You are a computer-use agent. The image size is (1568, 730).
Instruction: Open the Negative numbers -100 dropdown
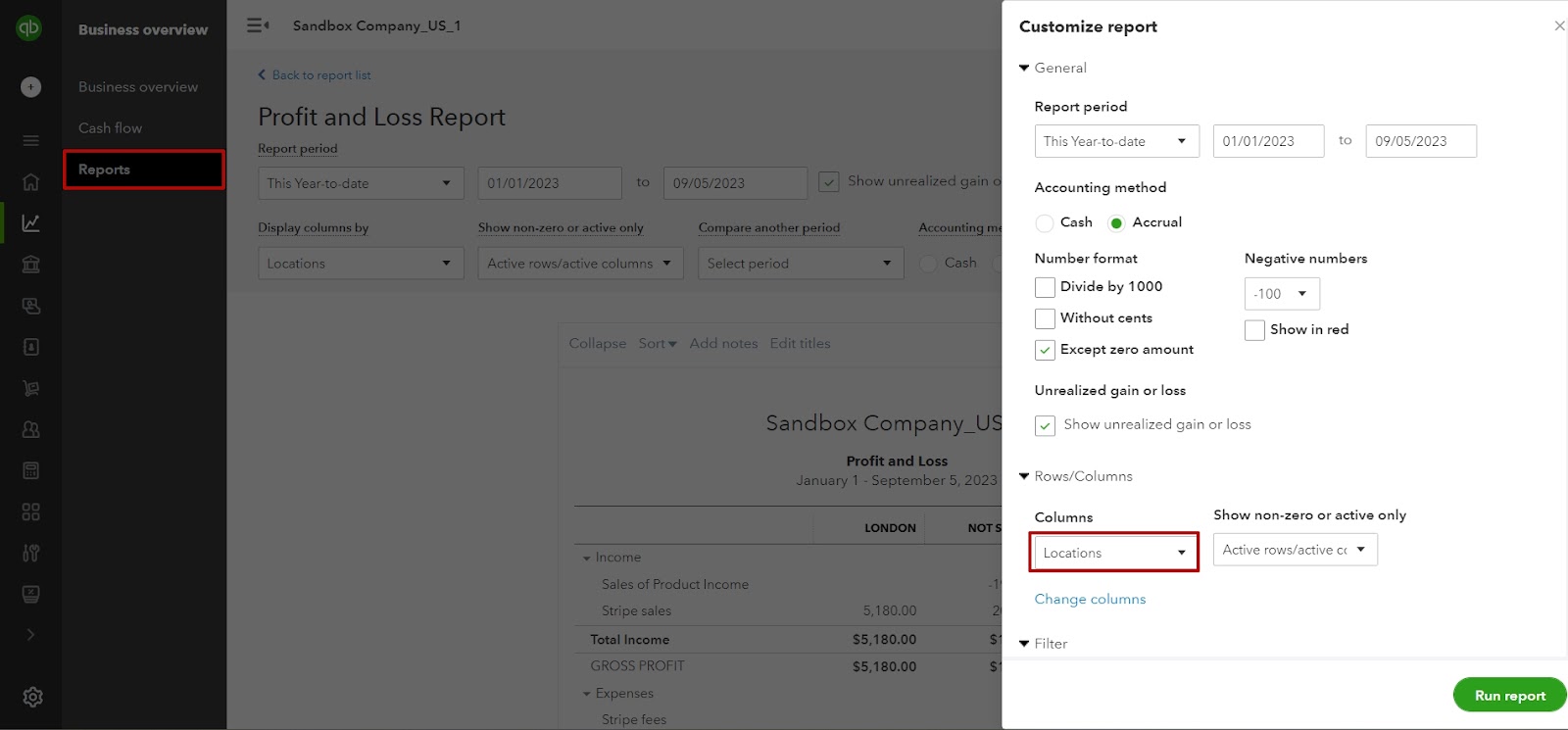(x=1282, y=294)
